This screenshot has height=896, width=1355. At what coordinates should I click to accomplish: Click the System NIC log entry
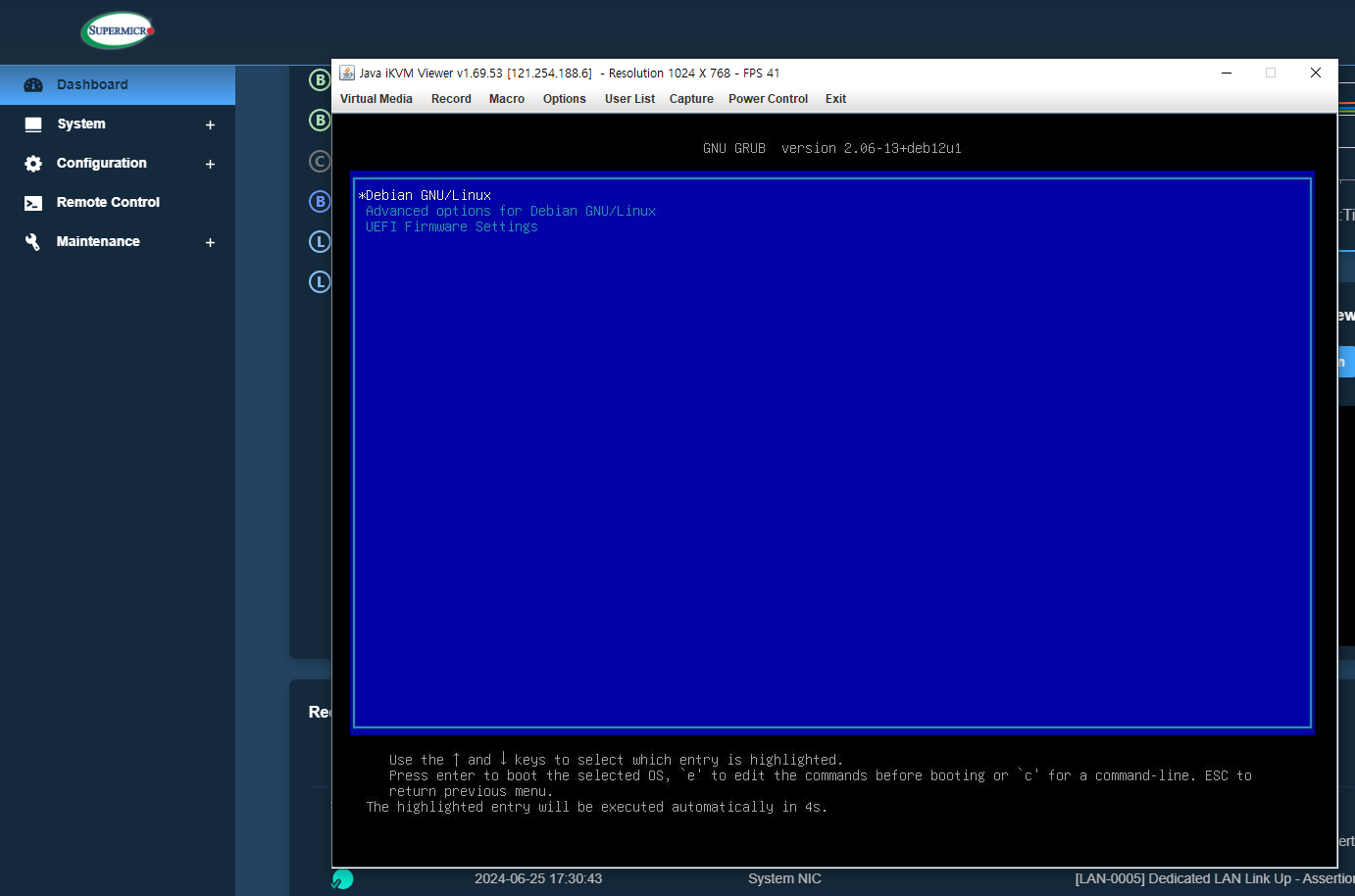tap(784, 878)
